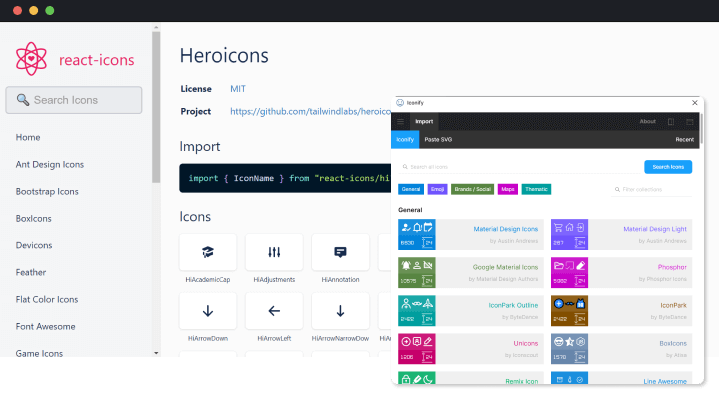Open the Google Material Icons link
Screen dimensions: 719x398
click(505, 267)
